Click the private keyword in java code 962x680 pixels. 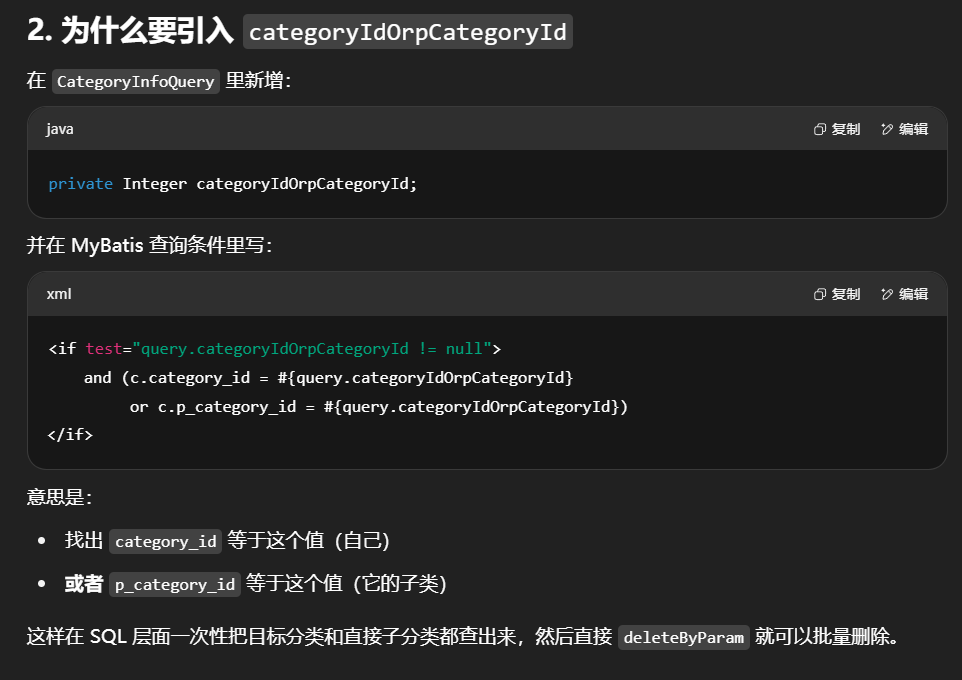click(x=80, y=184)
